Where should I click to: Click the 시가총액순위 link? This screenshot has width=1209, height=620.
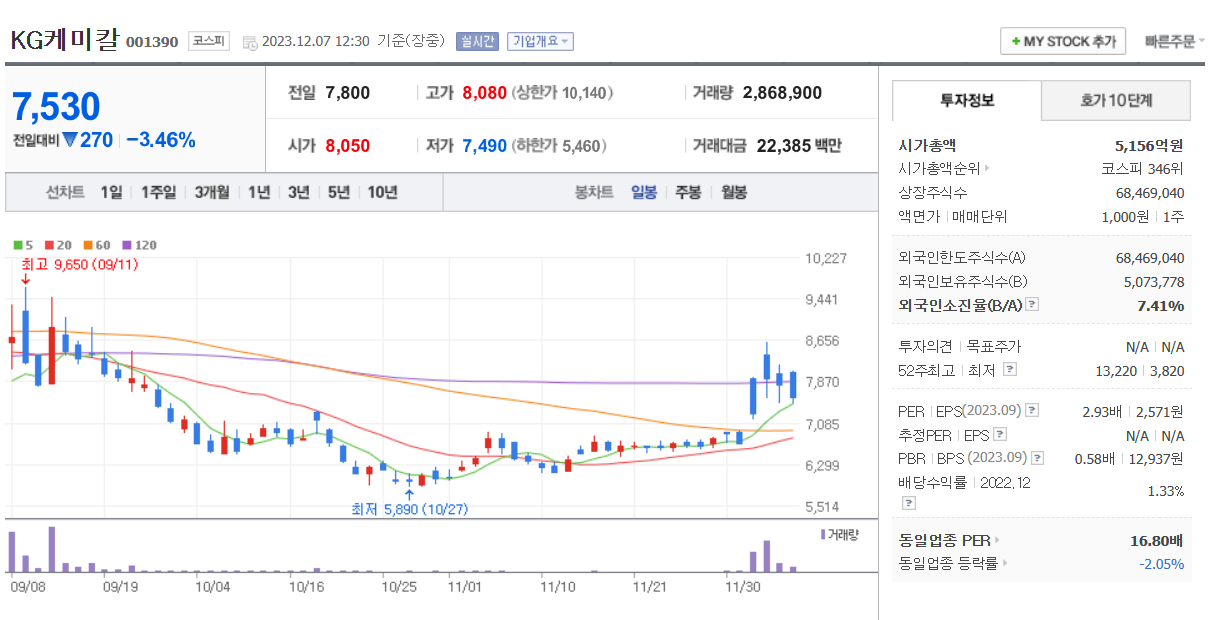(x=939, y=169)
